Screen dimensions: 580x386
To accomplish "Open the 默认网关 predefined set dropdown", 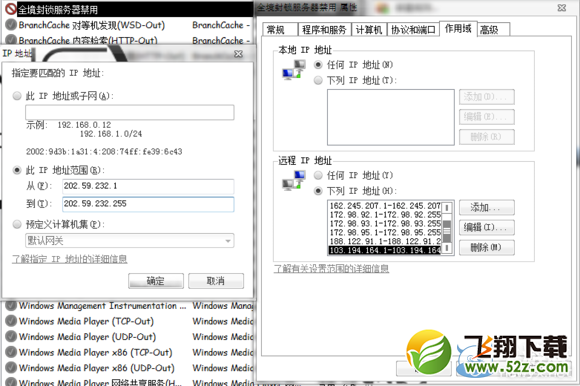I will coord(129,241).
